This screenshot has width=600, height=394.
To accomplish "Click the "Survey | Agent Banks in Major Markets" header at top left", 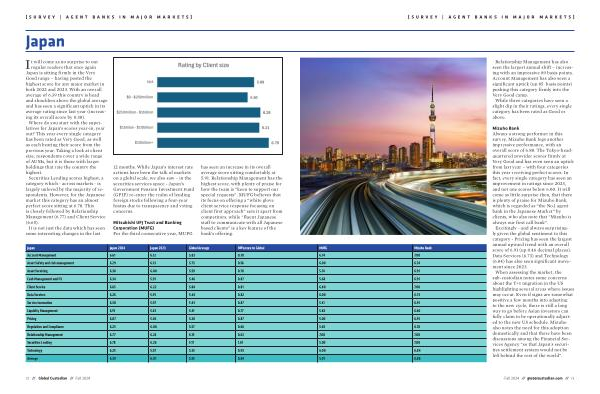I will [x=109, y=17].
